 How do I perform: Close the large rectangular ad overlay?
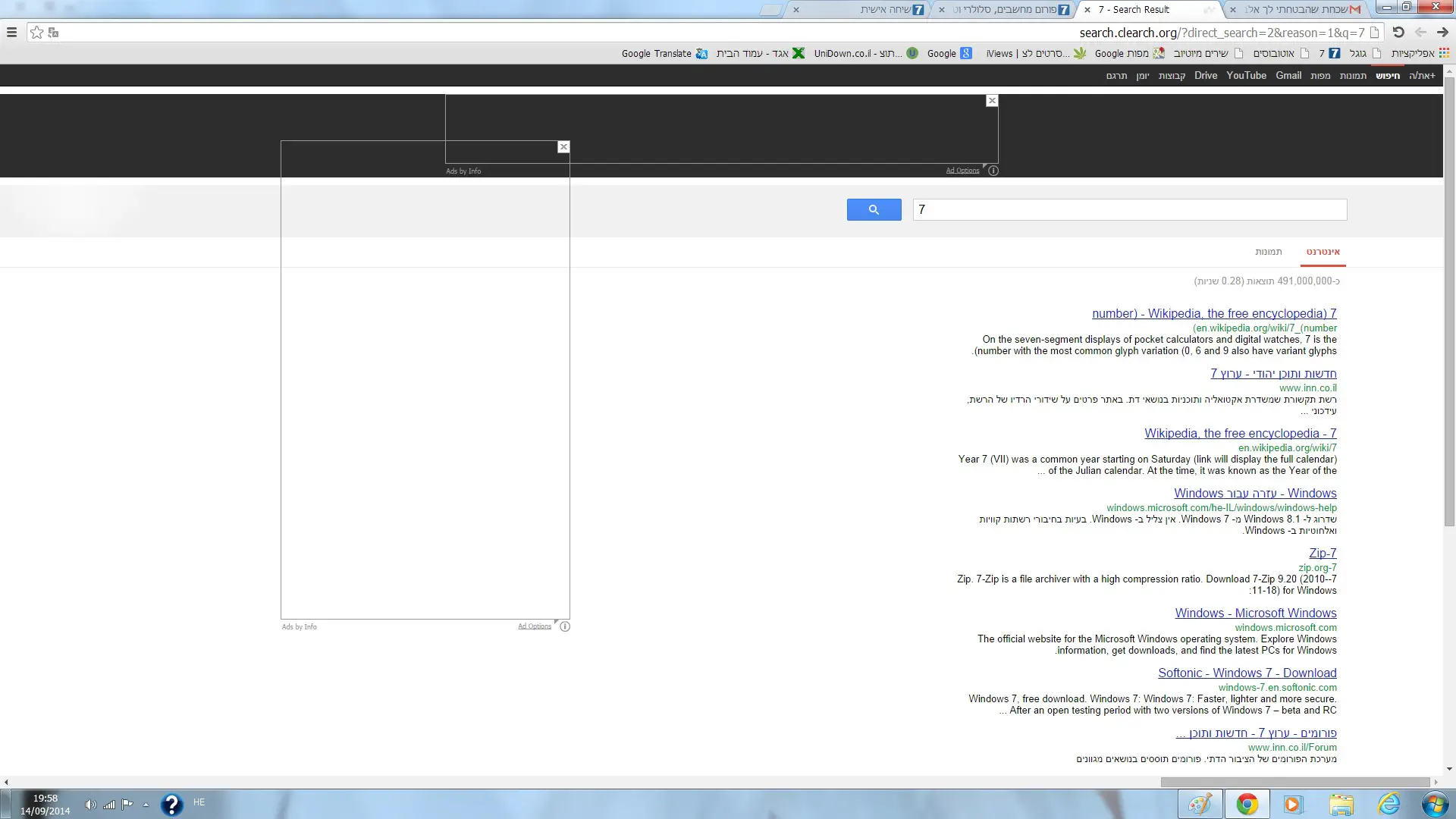563,147
